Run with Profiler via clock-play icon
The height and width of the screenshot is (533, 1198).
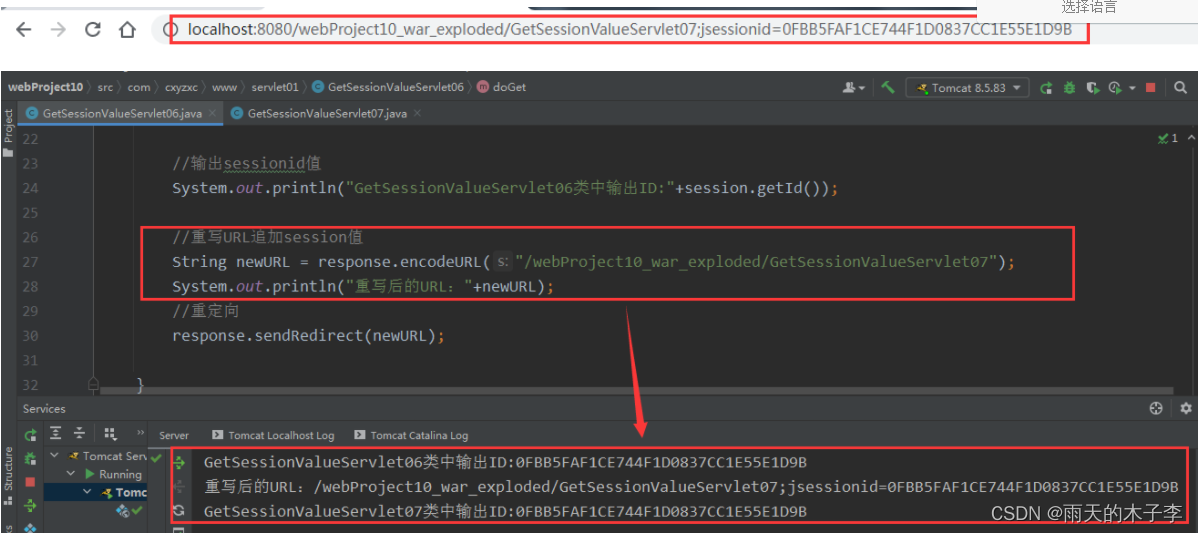tap(1115, 88)
